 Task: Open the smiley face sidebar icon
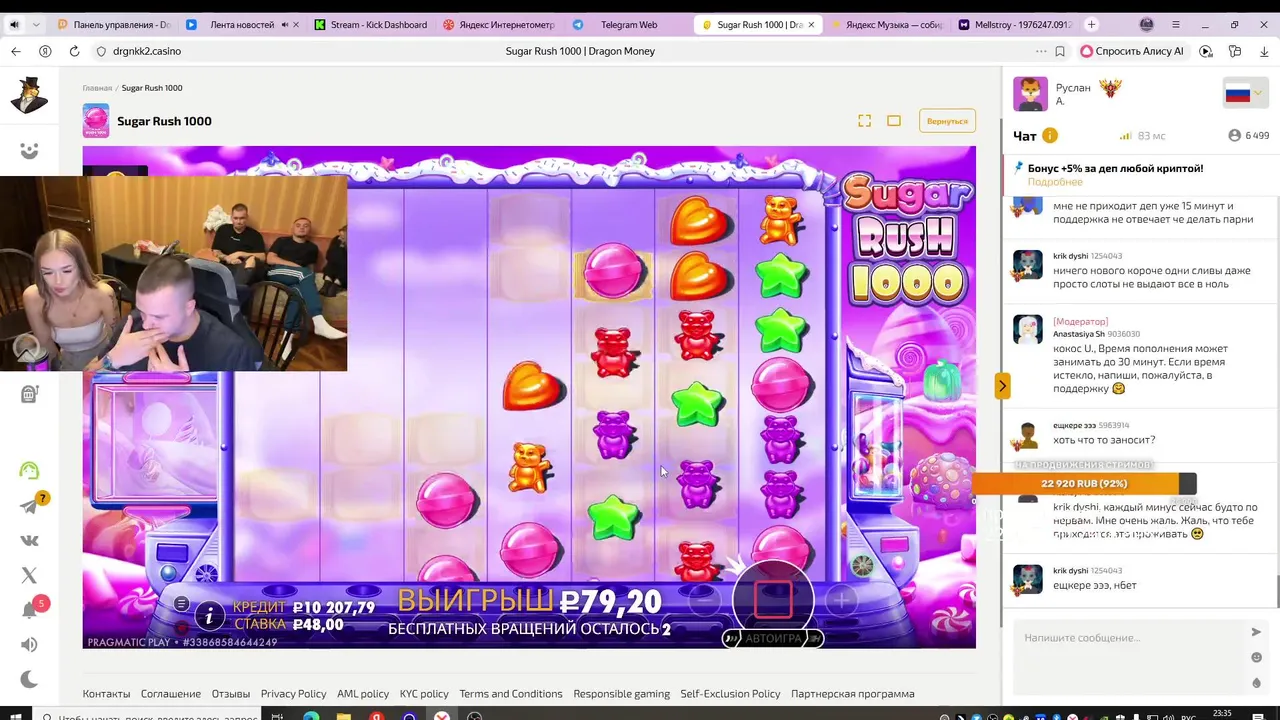(x=29, y=151)
